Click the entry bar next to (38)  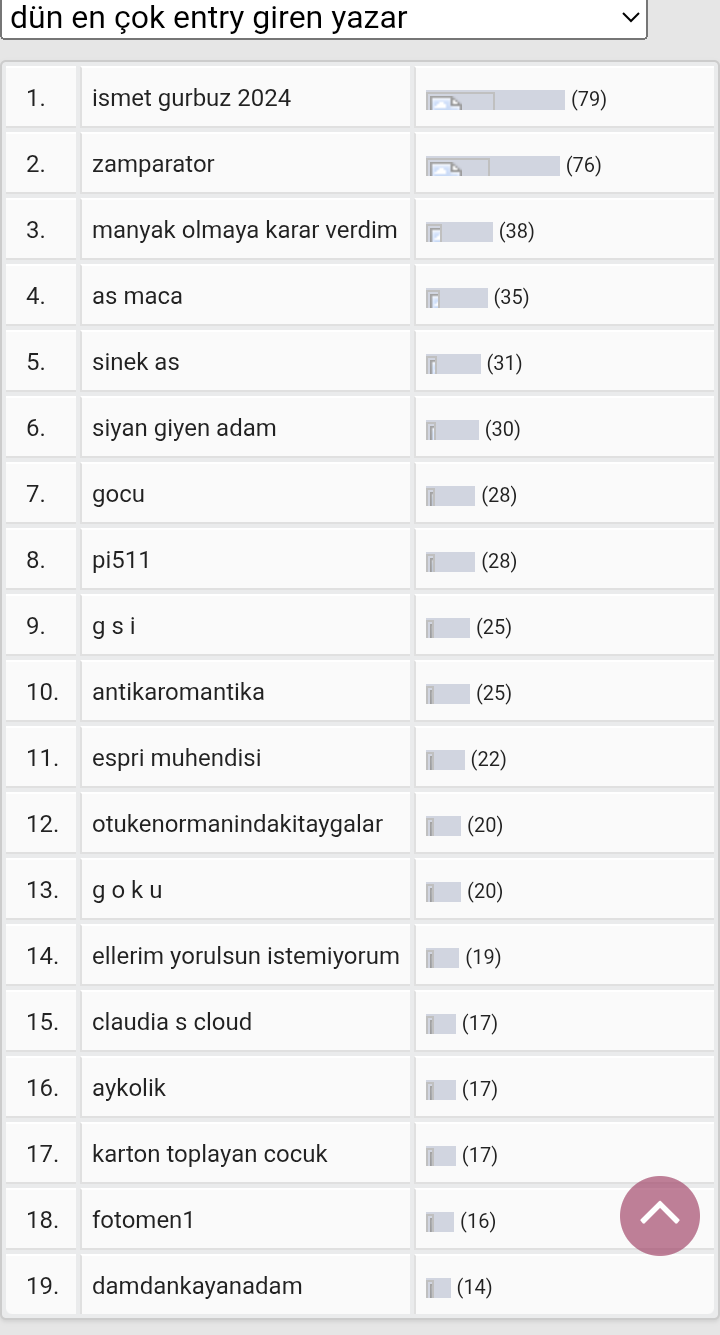coord(460,232)
